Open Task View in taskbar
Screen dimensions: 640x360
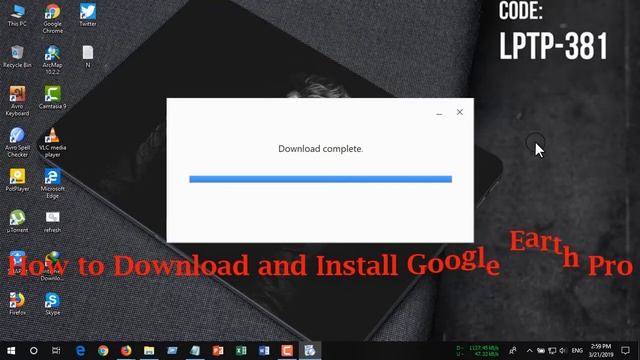click(x=56, y=351)
